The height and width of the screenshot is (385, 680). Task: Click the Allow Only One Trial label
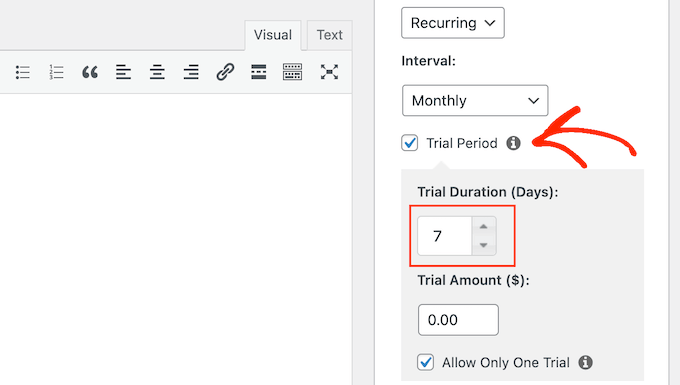[x=506, y=362]
